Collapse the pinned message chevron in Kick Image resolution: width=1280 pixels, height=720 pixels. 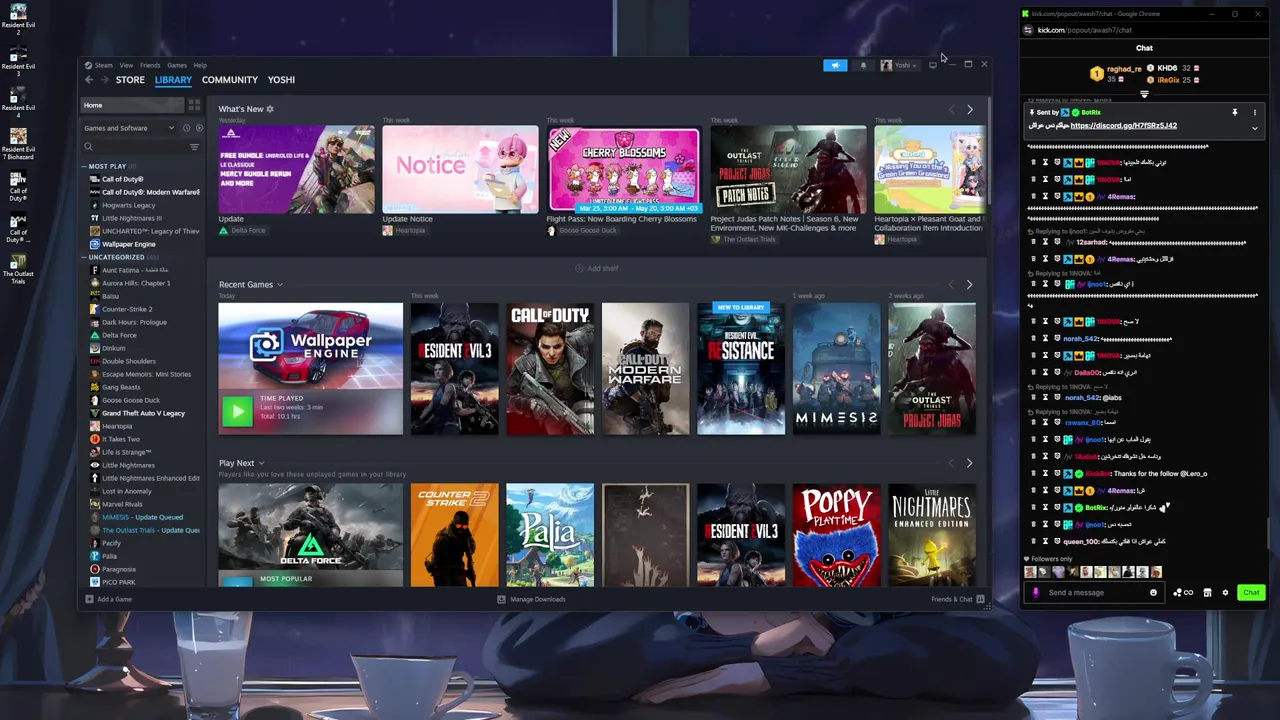click(x=1254, y=128)
